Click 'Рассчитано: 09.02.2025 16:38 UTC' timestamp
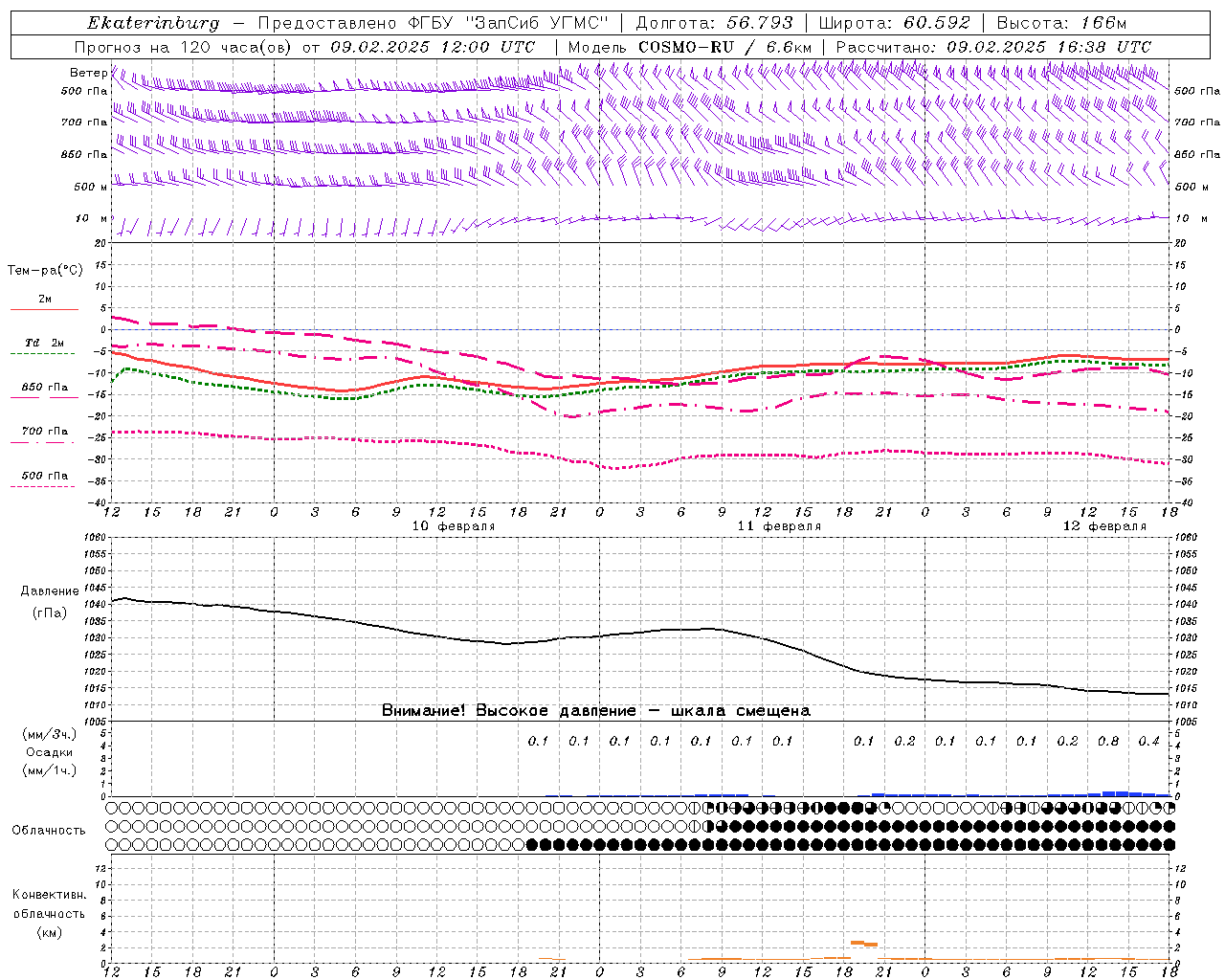 993,47
